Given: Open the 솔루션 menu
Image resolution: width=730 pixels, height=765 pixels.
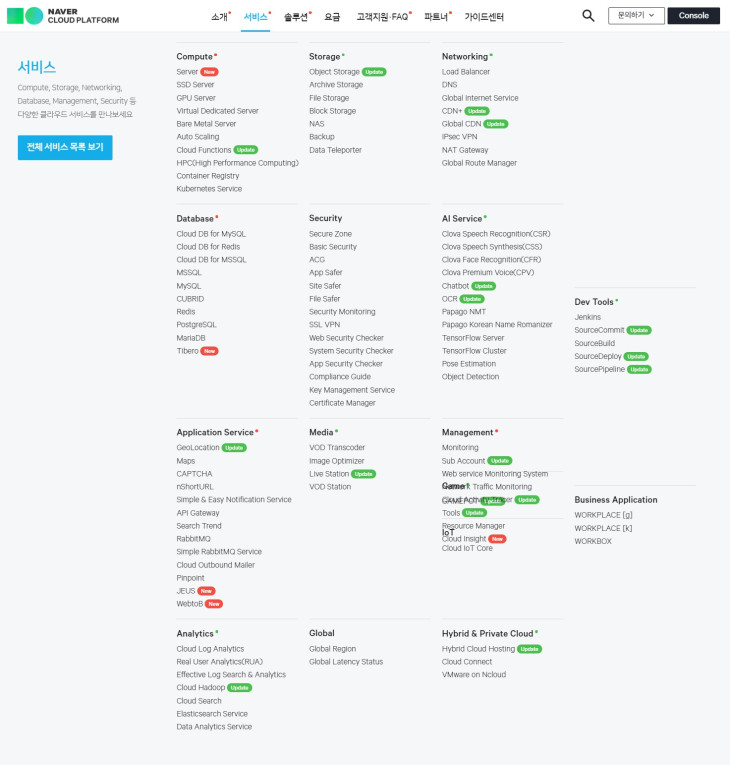Looking at the screenshot, I should click(296, 17).
